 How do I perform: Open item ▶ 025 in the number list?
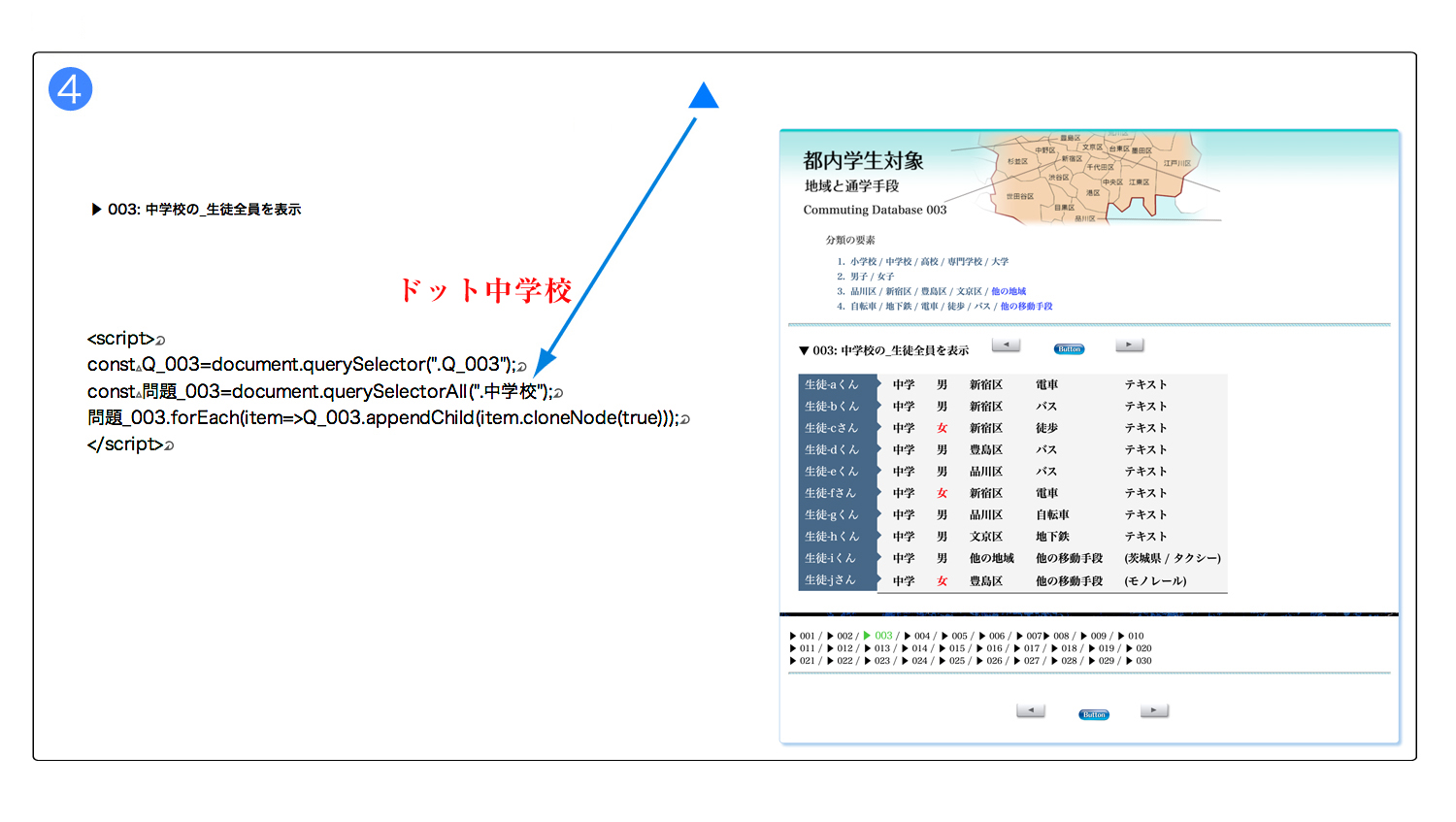(x=952, y=662)
